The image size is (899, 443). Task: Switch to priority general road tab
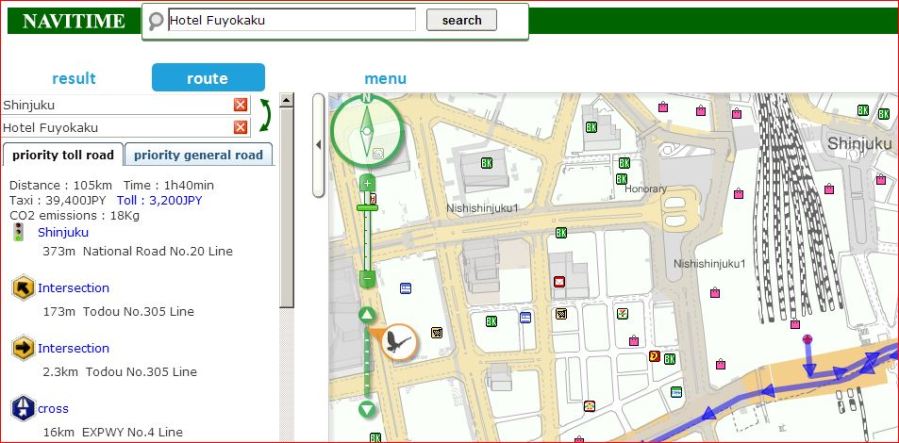(198, 155)
